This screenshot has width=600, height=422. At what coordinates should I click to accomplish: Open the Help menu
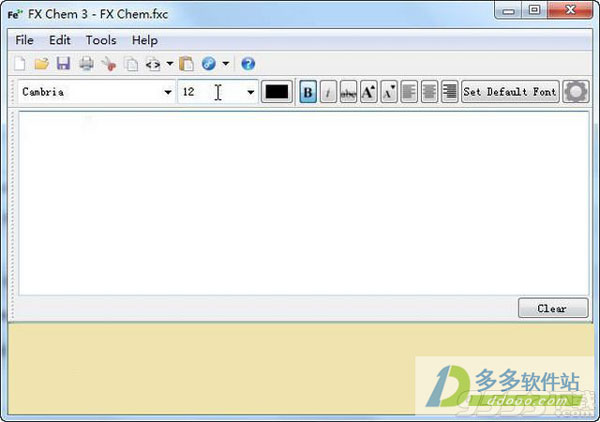(x=145, y=40)
